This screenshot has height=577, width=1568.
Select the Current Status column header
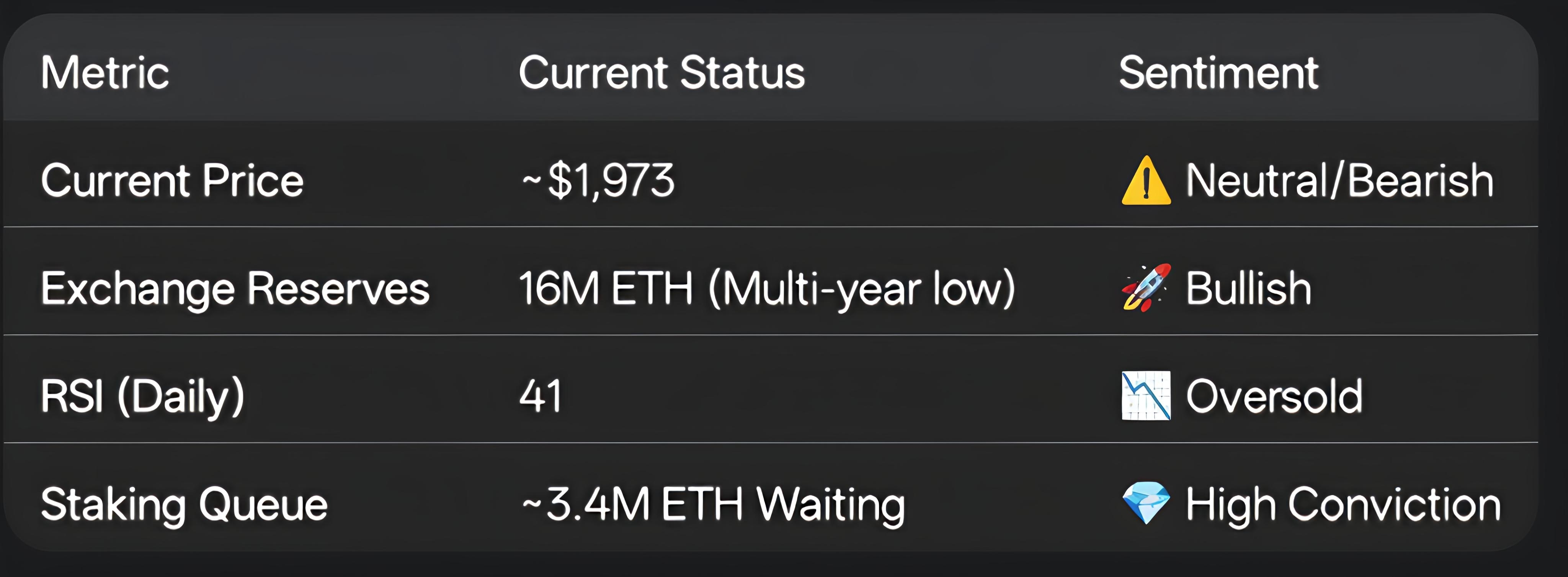point(661,73)
